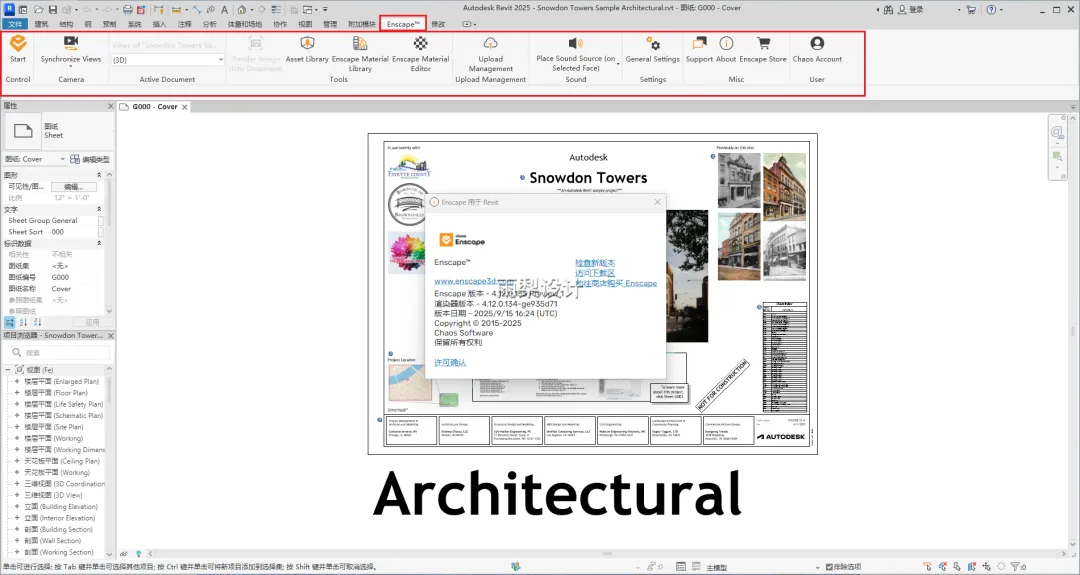The width and height of the screenshot is (1080, 575).
Task: Open Enscape Support
Action: (699, 48)
